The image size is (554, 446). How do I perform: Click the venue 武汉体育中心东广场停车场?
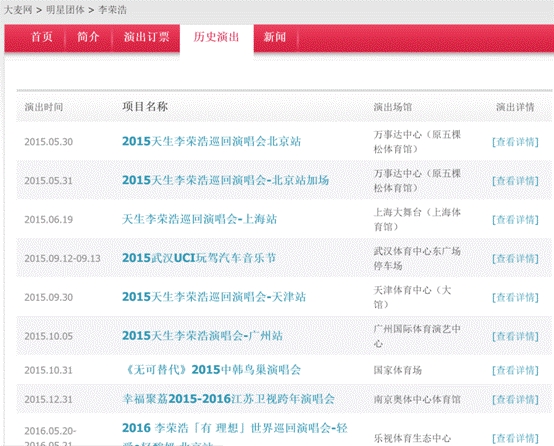click(x=417, y=258)
